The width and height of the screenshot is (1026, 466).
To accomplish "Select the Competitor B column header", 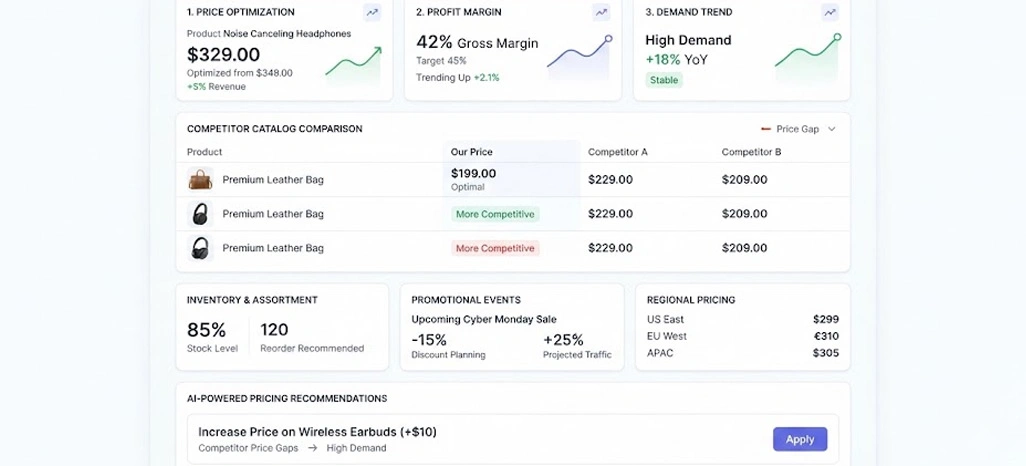I will pos(751,152).
